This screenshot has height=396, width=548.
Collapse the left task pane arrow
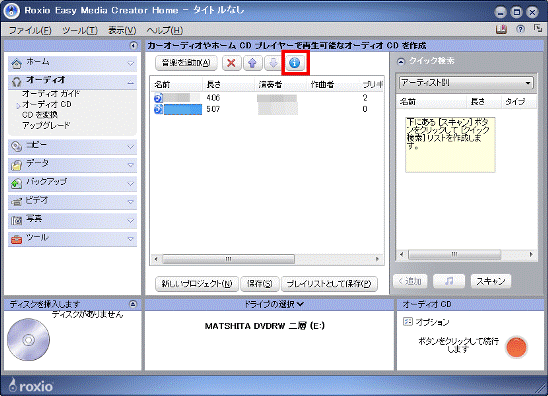click(x=133, y=46)
